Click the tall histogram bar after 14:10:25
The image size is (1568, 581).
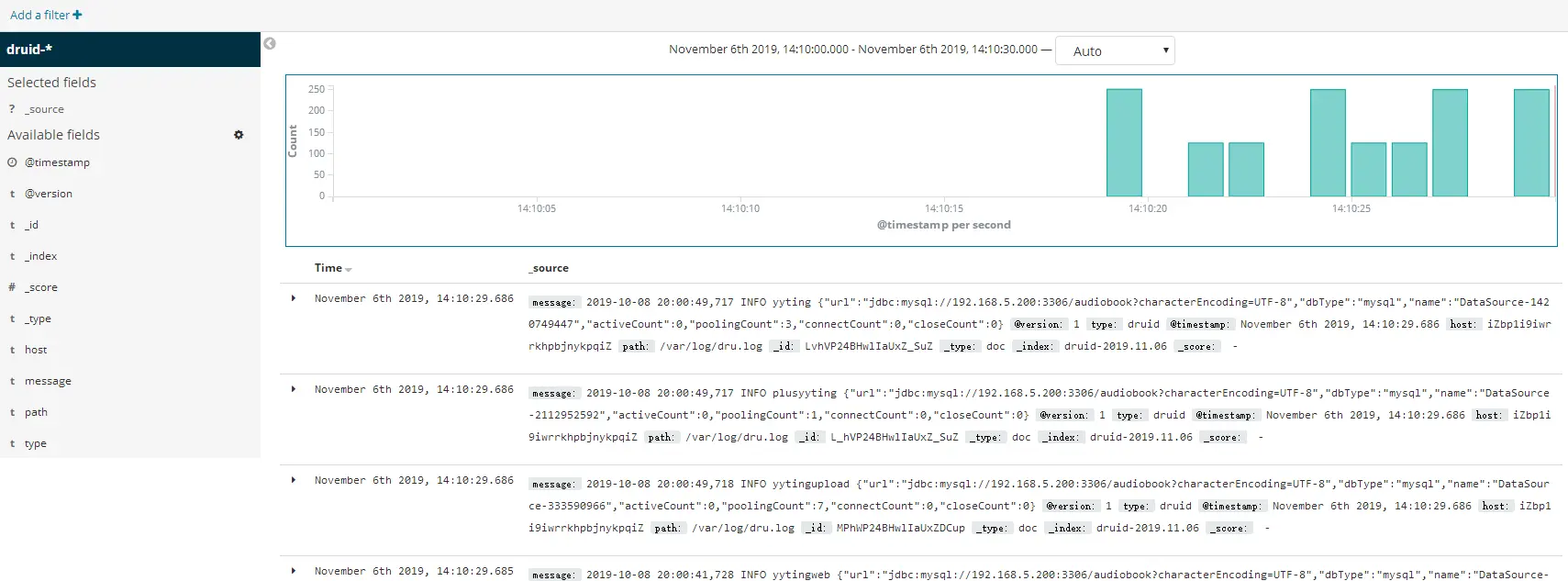[1450, 142]
